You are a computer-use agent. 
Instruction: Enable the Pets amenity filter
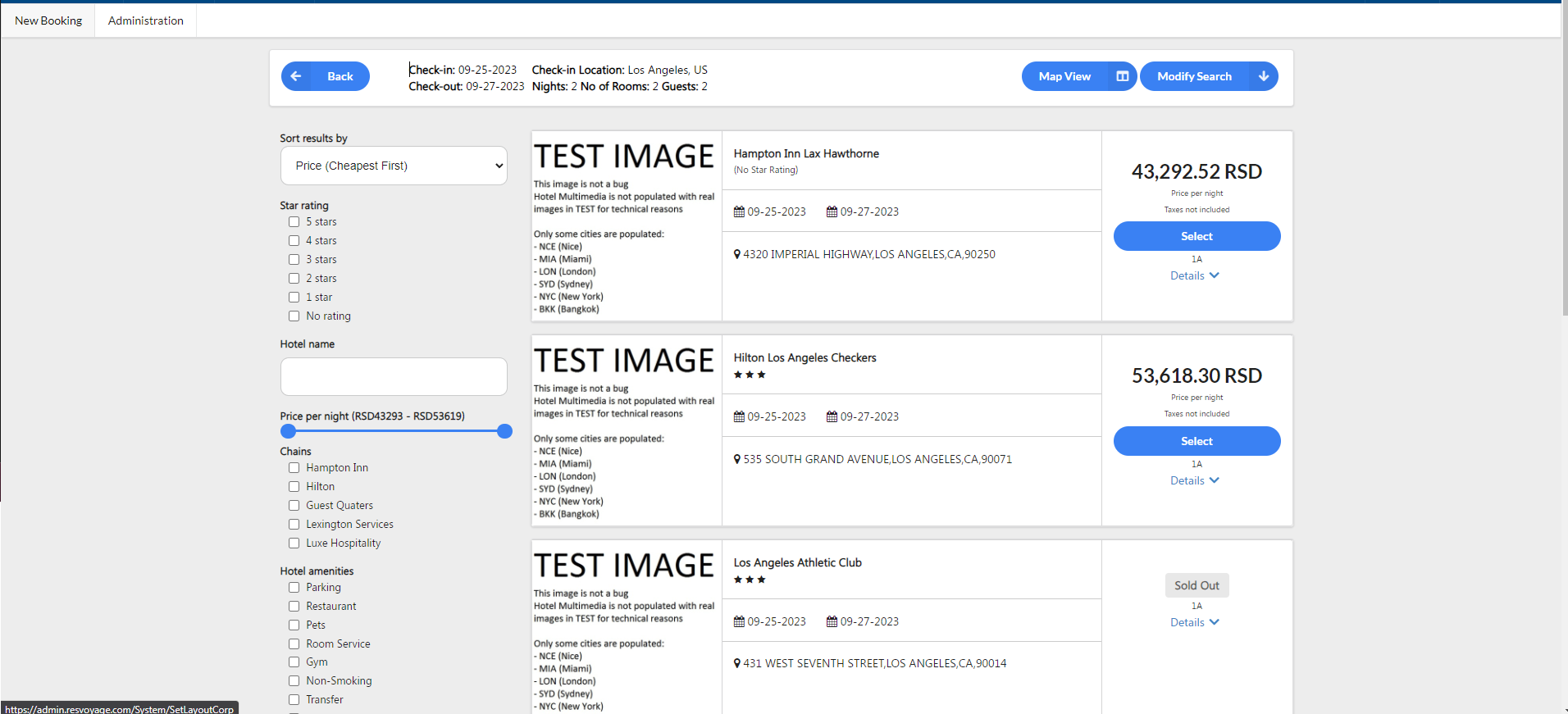tap(294, 625)
